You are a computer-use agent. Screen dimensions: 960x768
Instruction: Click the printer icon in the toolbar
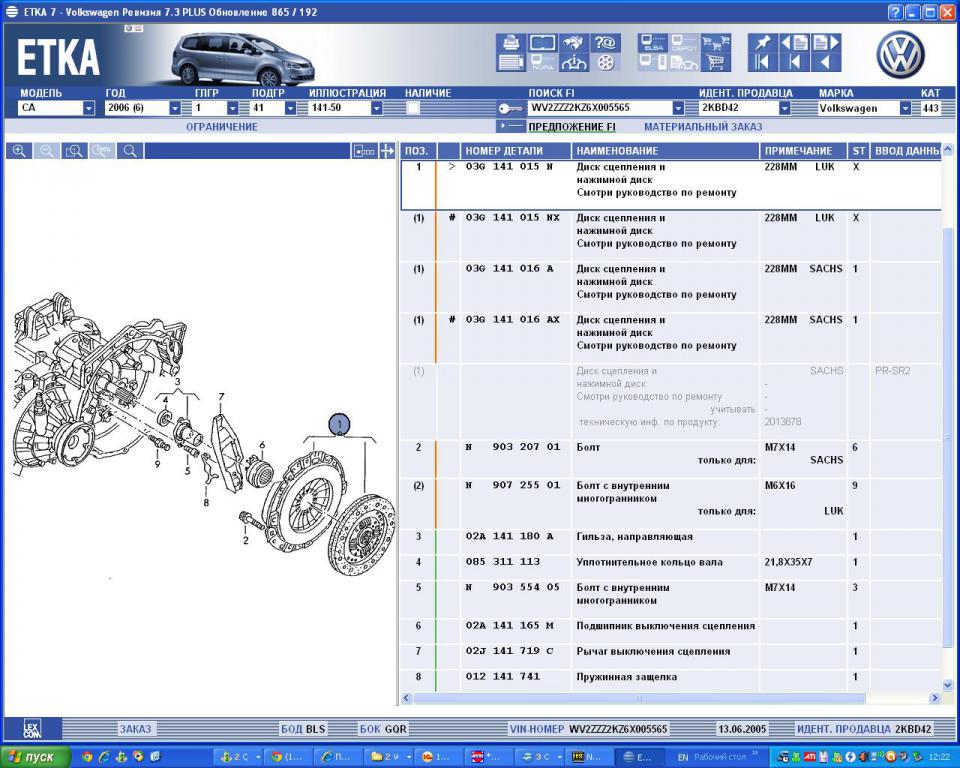pos(511,43)
